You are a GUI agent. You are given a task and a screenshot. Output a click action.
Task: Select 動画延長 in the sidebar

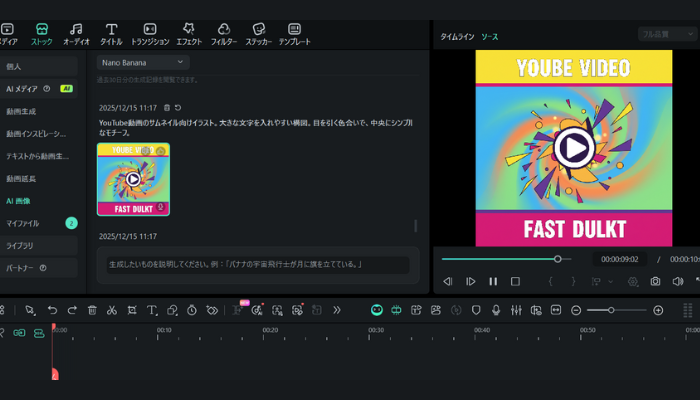(x=21, y=178)
